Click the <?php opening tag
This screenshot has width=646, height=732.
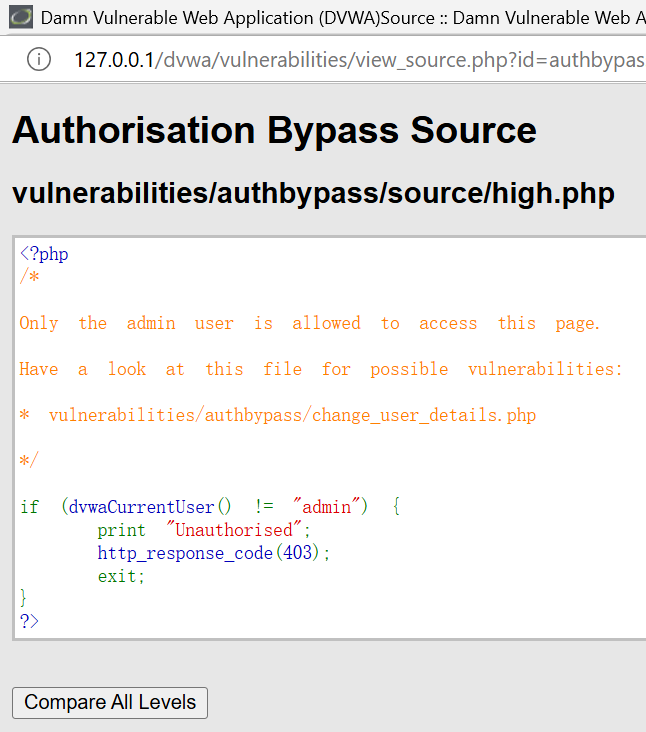pos(44,254)
